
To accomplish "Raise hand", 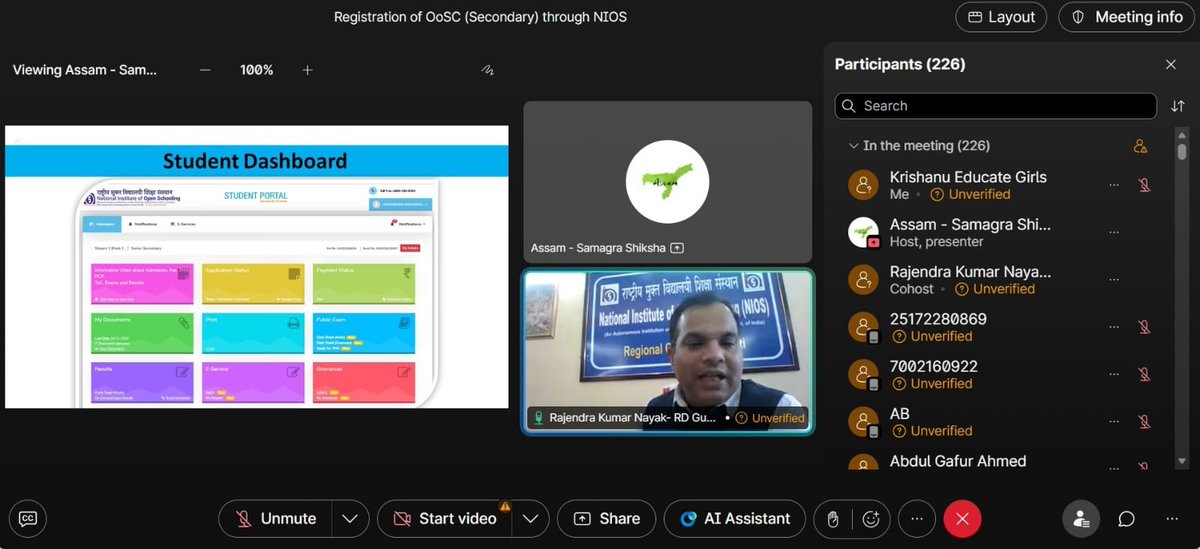I will click(832, 518).
